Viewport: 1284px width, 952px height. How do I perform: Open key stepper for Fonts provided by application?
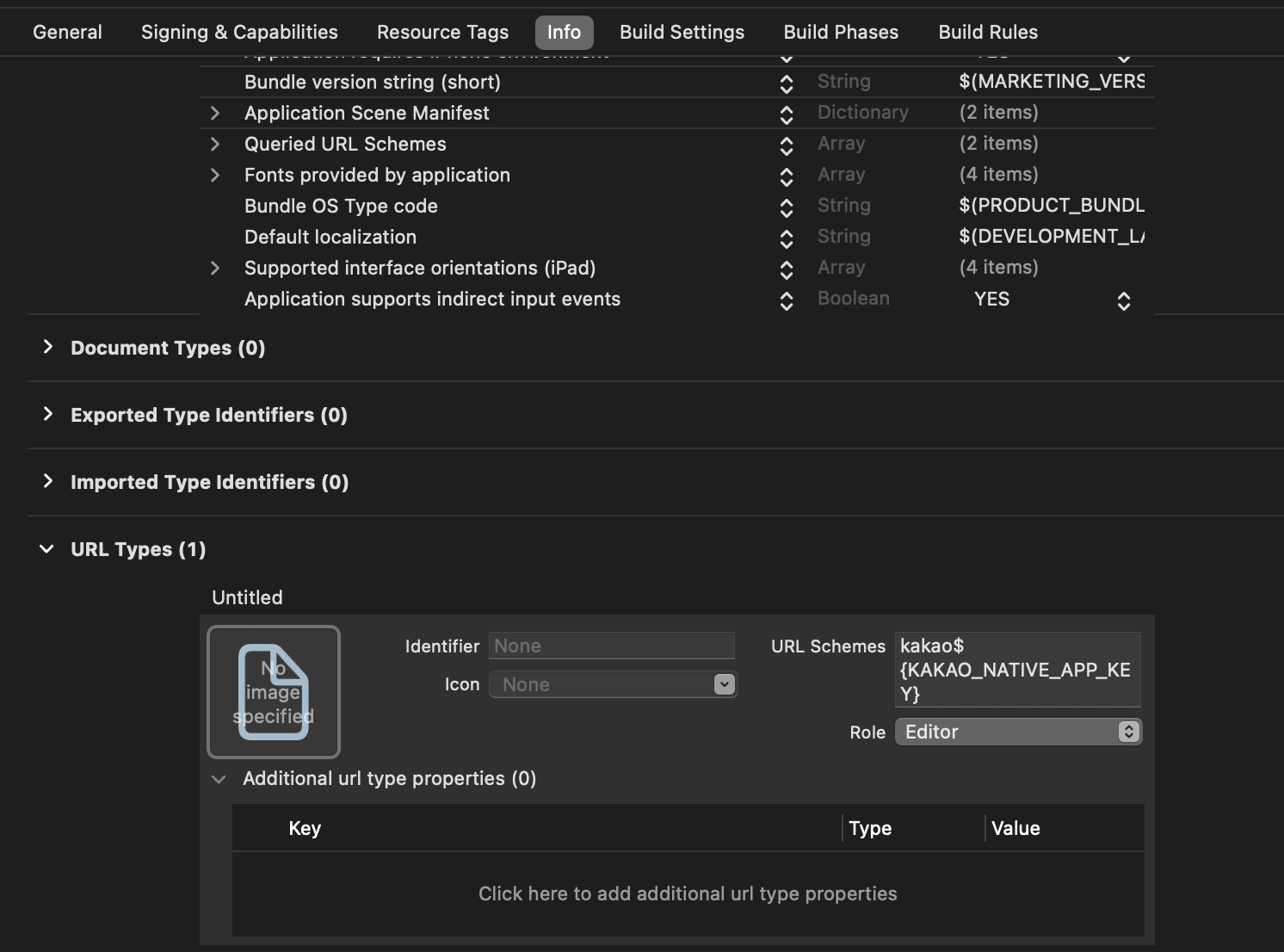pyautogui.click(x=787, y=176)
